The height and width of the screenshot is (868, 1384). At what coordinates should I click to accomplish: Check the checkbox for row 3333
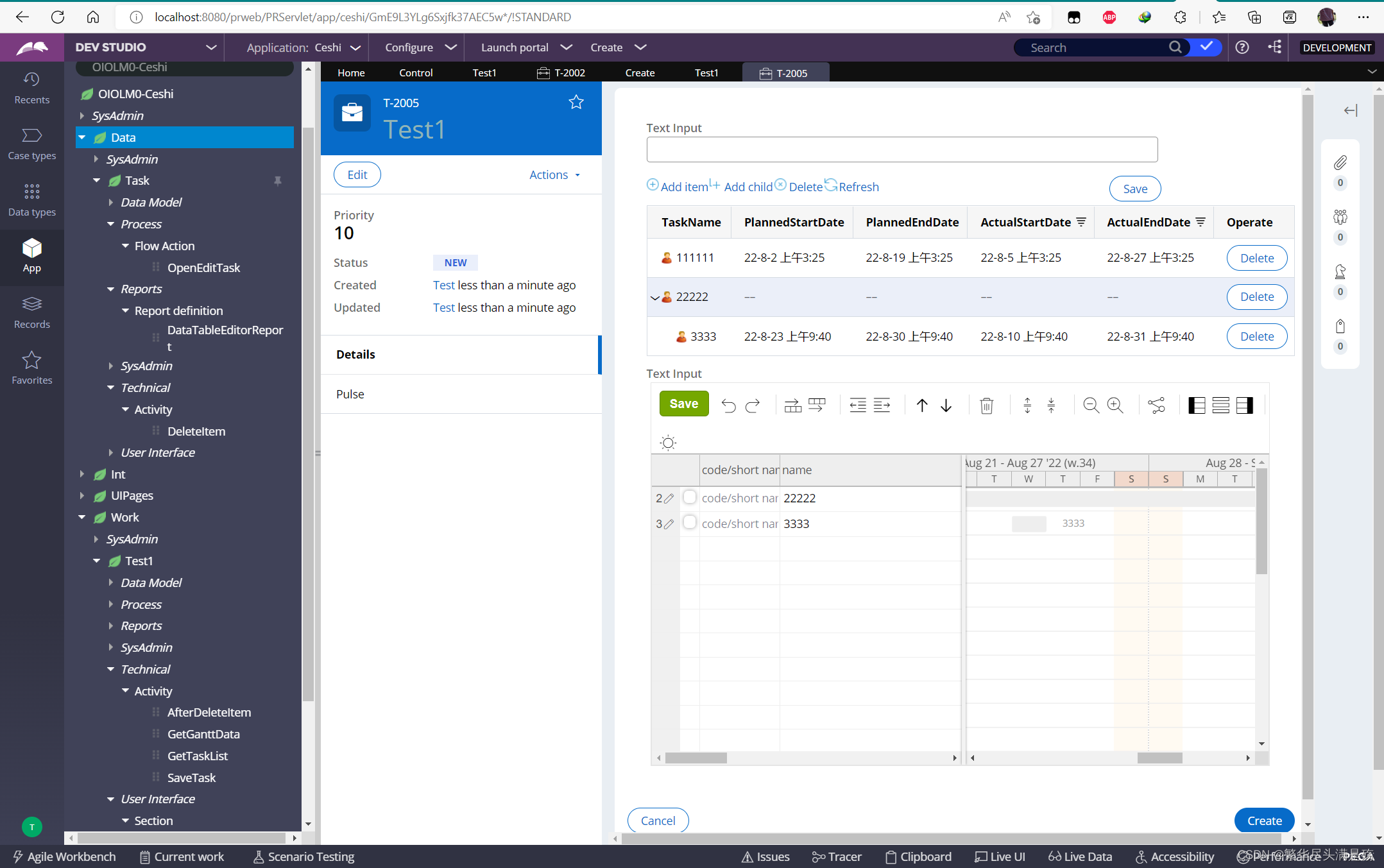click(x=690, y=522)
